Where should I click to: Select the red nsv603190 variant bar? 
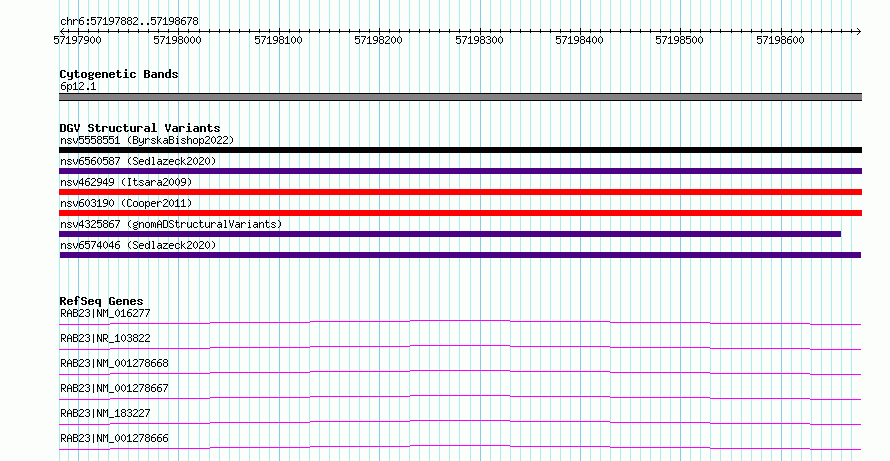pyautogui.click(x=460, y=213)
